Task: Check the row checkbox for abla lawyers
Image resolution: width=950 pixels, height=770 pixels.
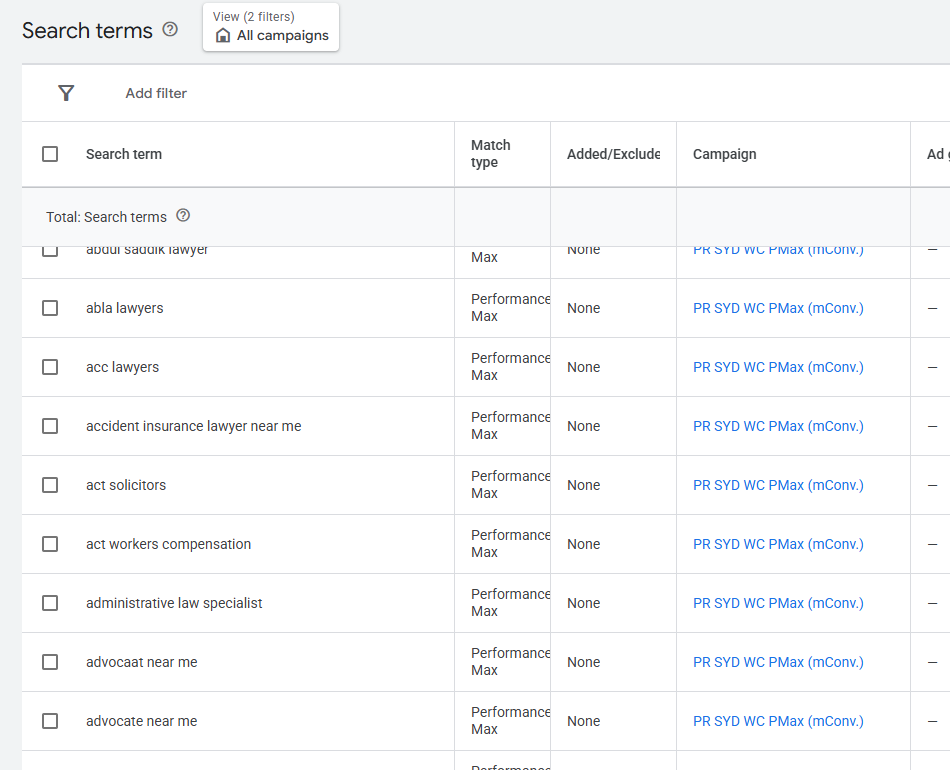Action: 50,307
